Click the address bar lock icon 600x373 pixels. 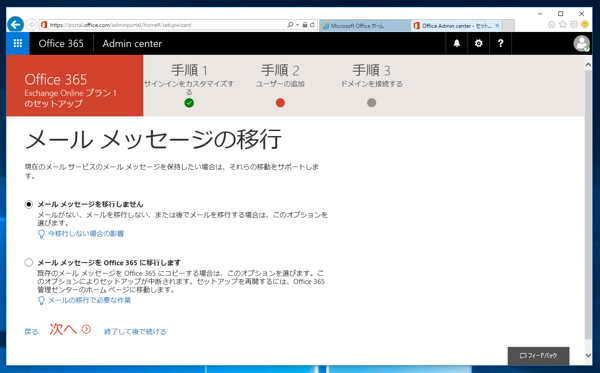[x=305, y=25]
